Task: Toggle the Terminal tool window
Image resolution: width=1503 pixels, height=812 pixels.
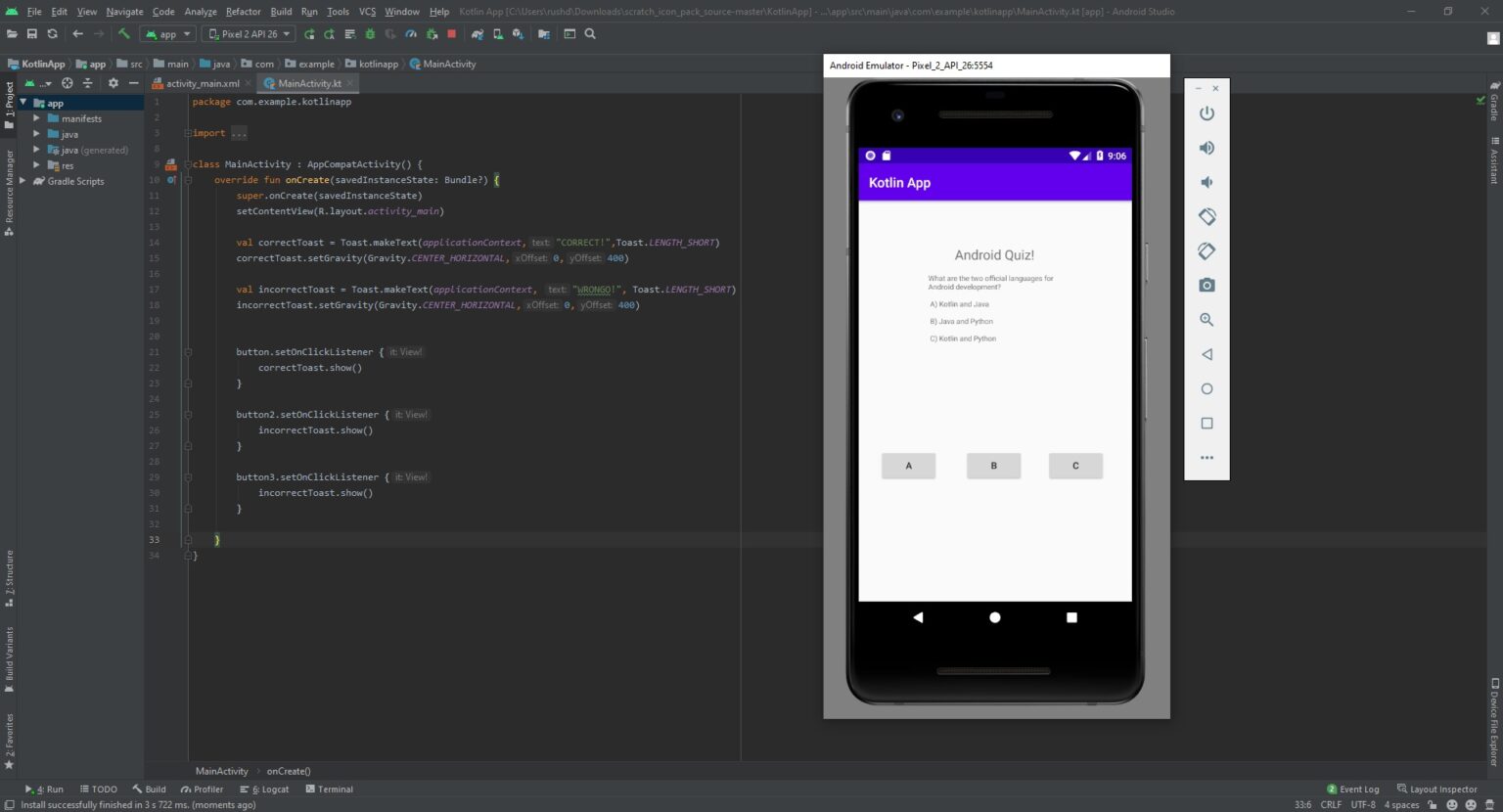Action: pos(329,789)
